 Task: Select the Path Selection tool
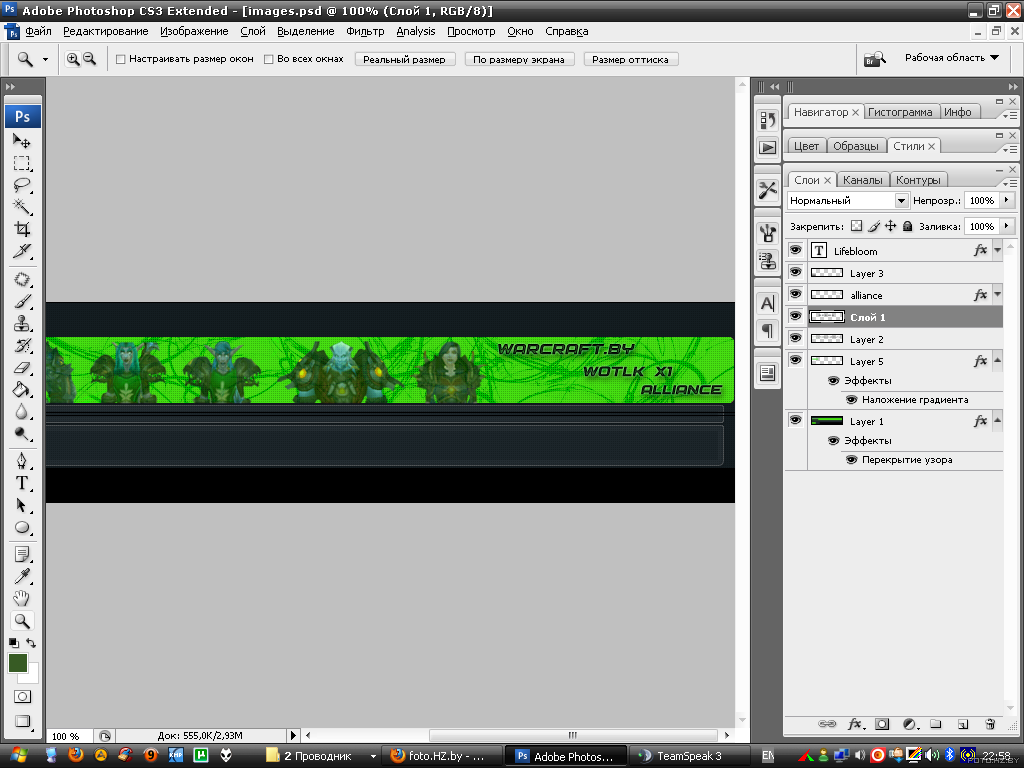point(22,505)
